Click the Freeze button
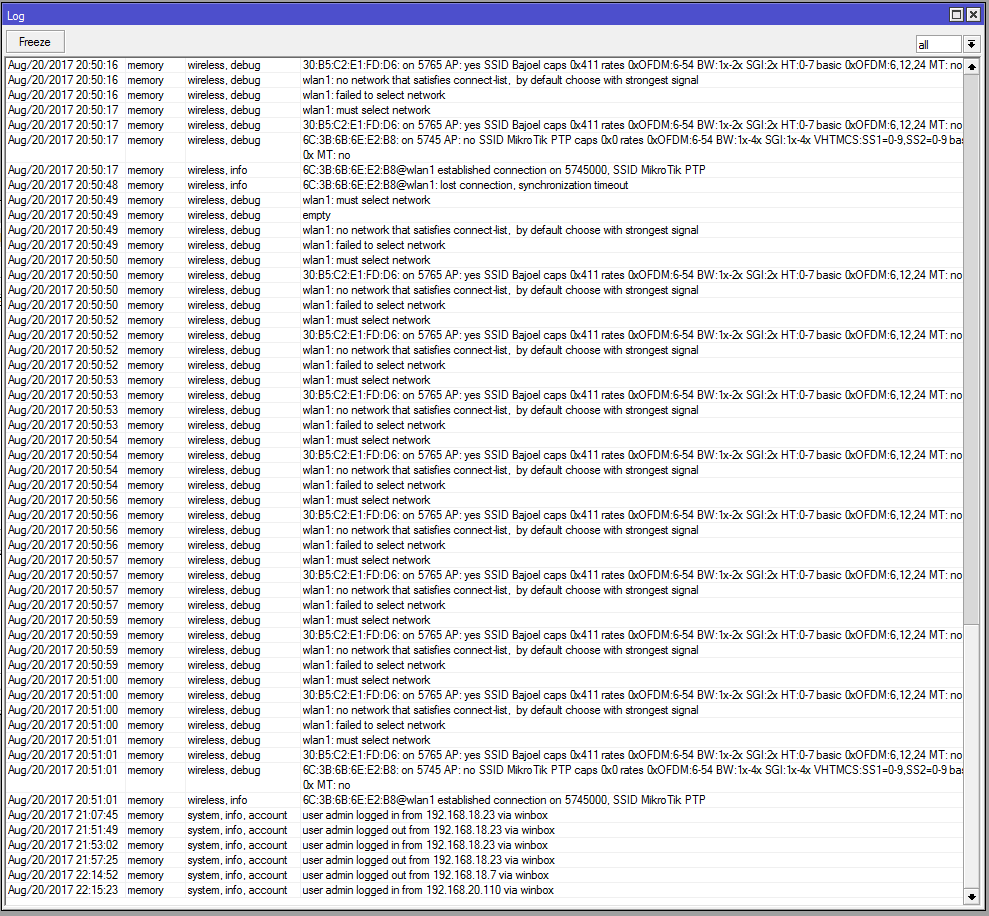The width and height of the screenshot is (989, 916). coord(35,42)
